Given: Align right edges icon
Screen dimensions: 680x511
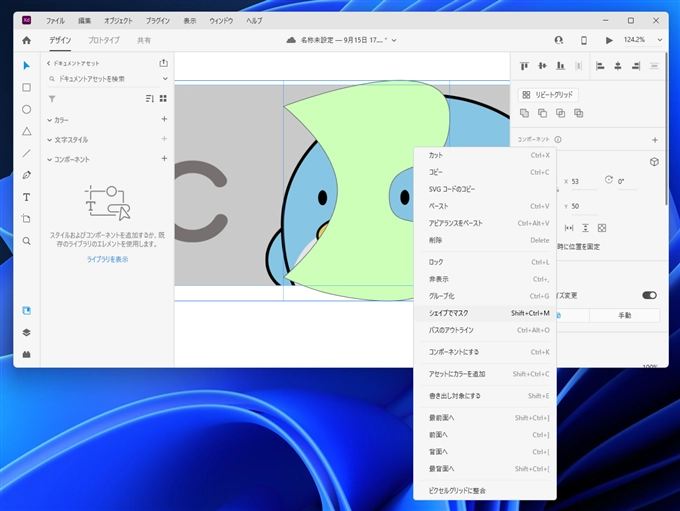Looking at the screenshot, I should (636, 66).
